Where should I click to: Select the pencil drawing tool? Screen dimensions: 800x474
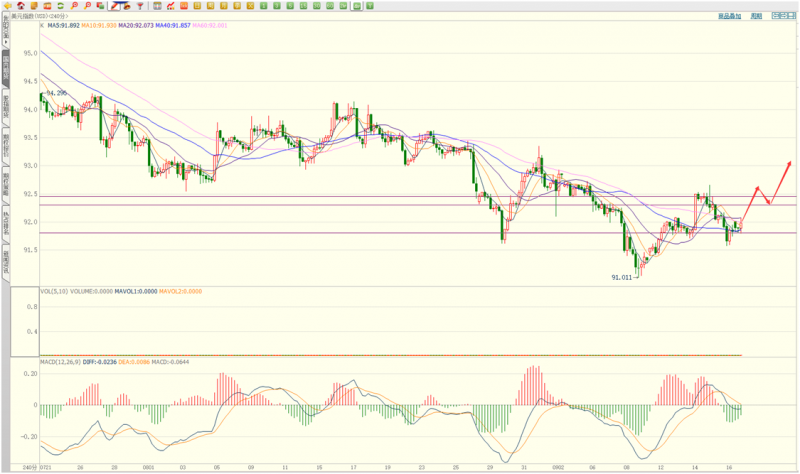point(115,6)
